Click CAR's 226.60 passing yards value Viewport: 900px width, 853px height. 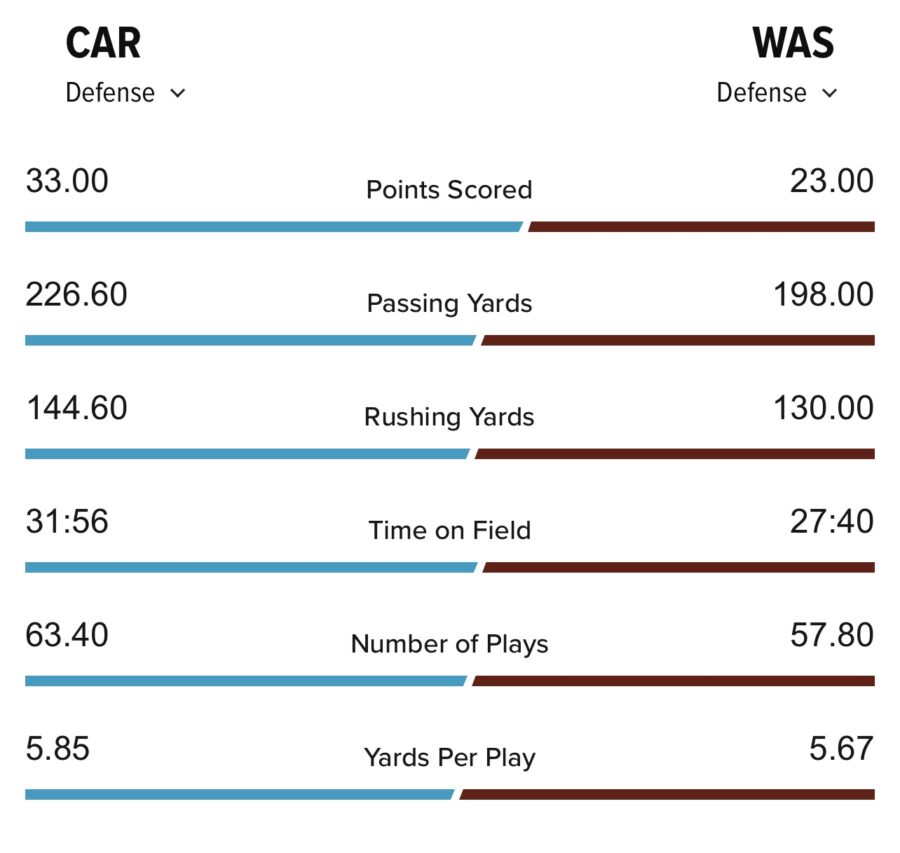pos(76,295)
